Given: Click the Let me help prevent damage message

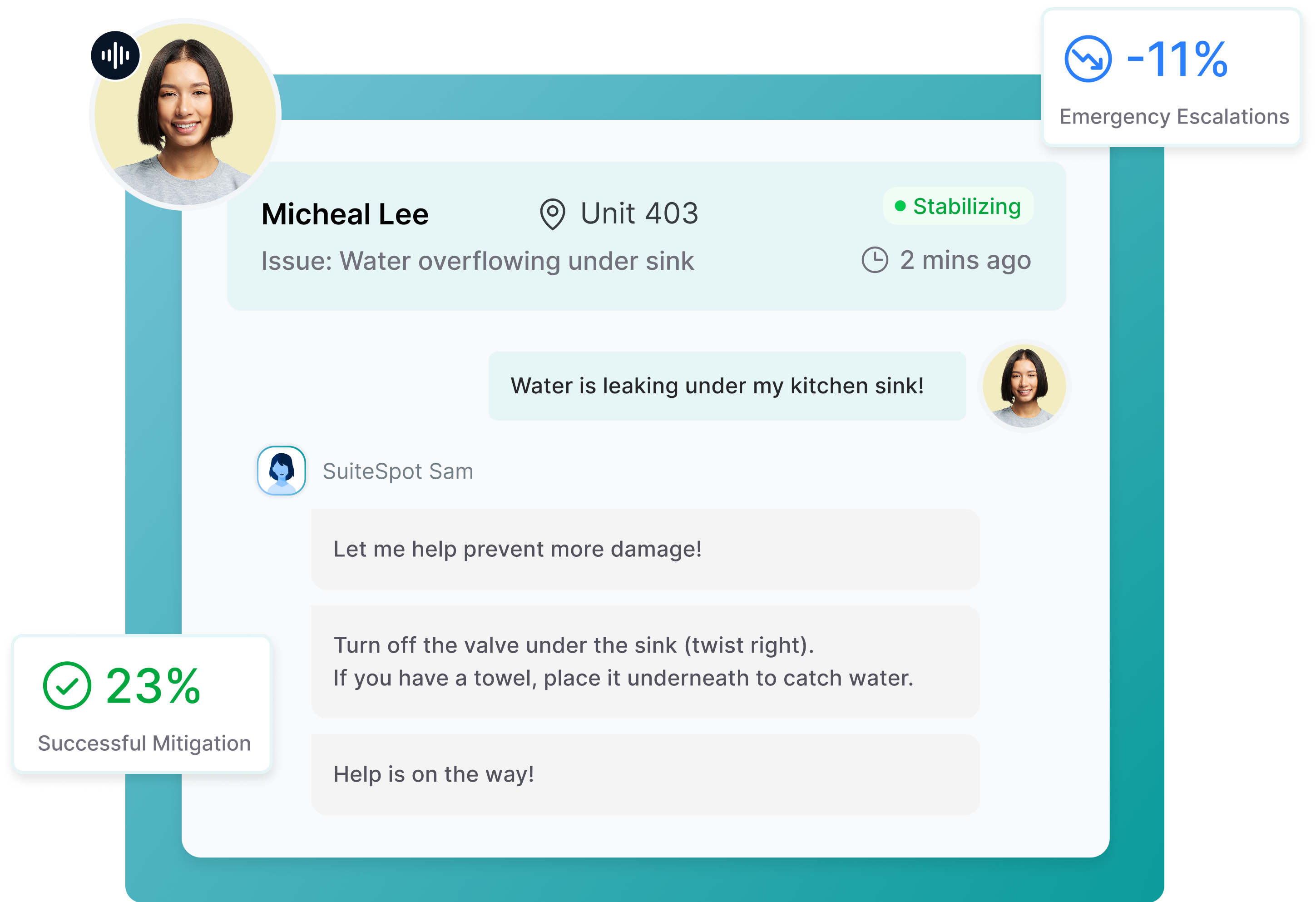Looking at the screenshot, I should [x=645, y=549].
